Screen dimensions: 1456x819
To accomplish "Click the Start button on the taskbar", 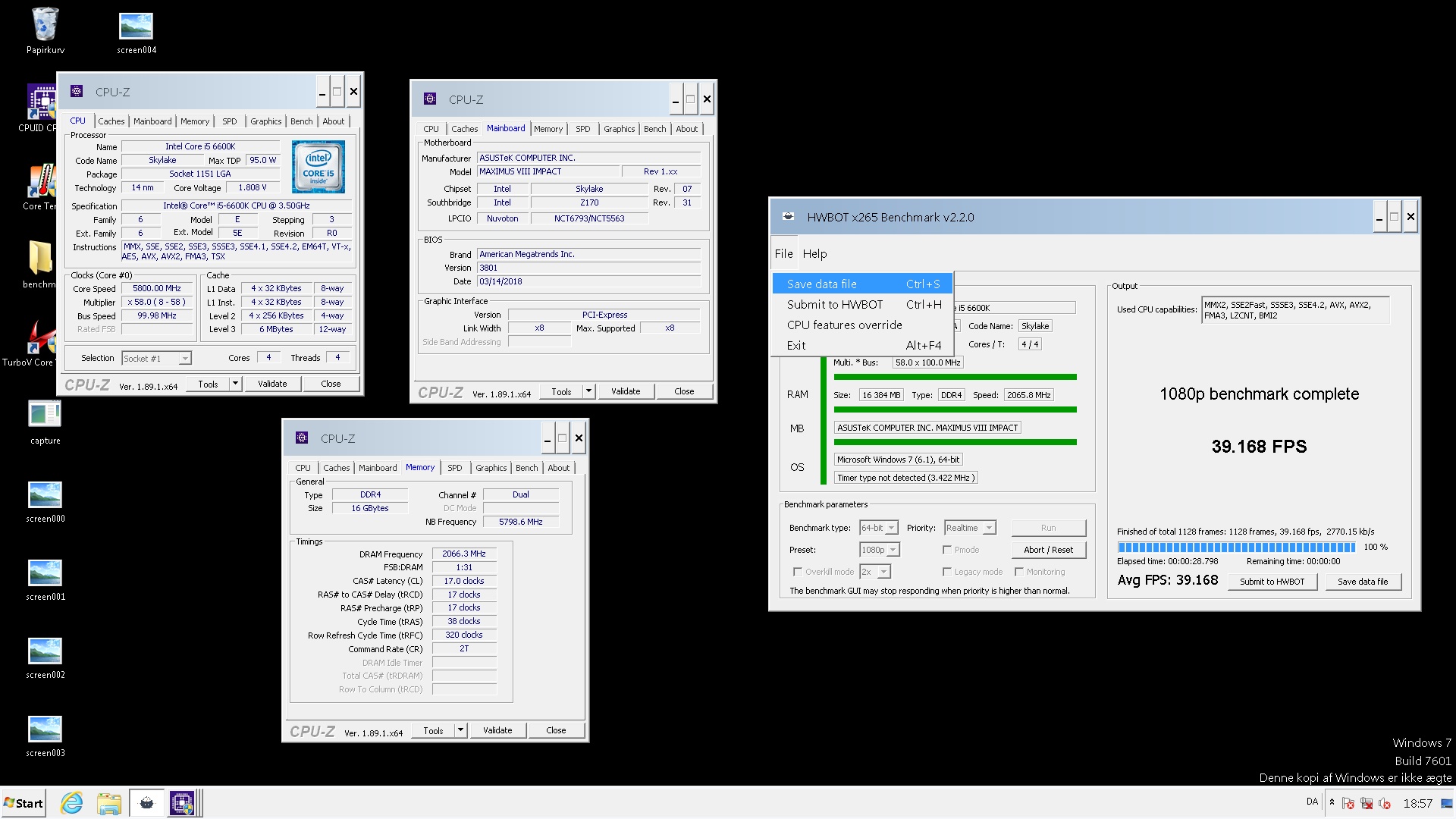I will [x=24, y=803].
